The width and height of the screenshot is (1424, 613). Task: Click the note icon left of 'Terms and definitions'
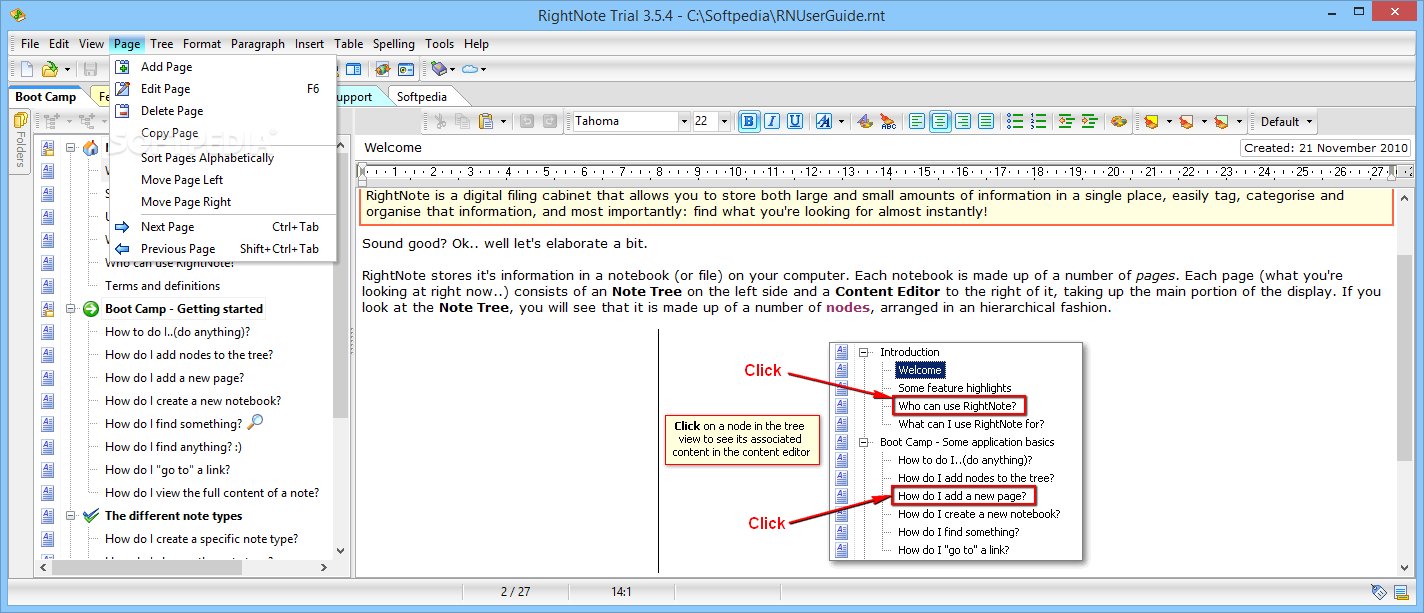[48, 286]
